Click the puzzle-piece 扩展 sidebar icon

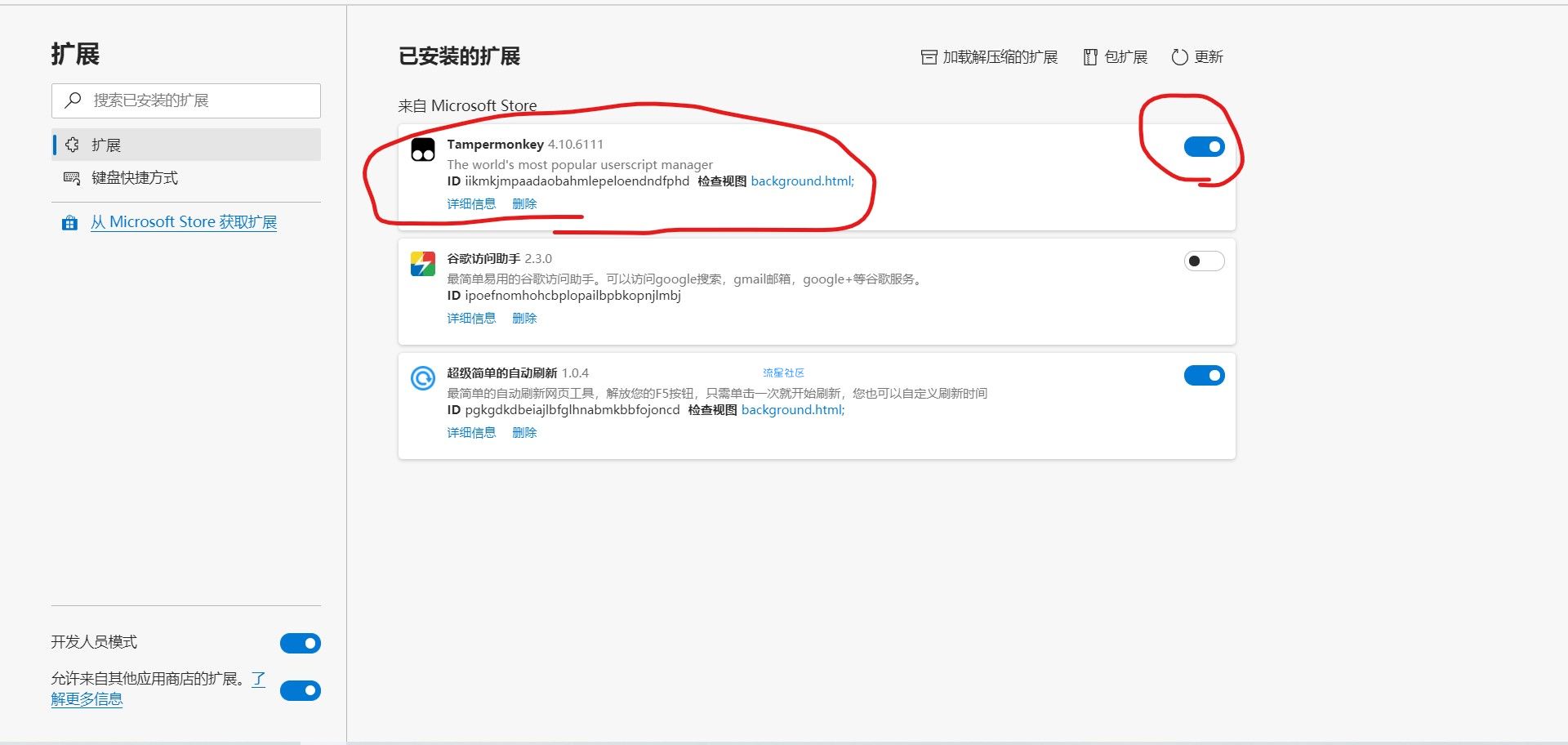click(x=72, y=145)
